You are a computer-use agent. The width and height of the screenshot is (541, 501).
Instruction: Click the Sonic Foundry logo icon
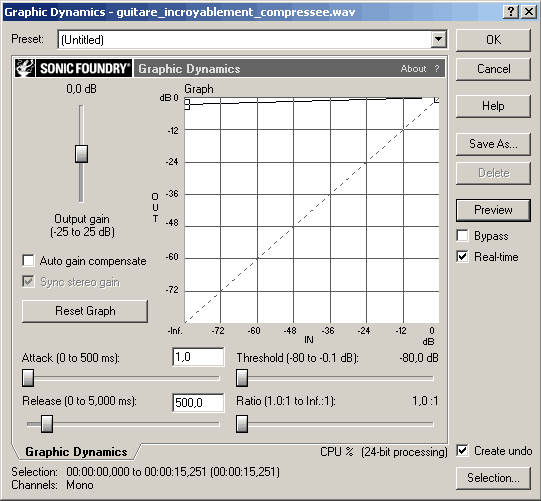[x=25, y=68]
